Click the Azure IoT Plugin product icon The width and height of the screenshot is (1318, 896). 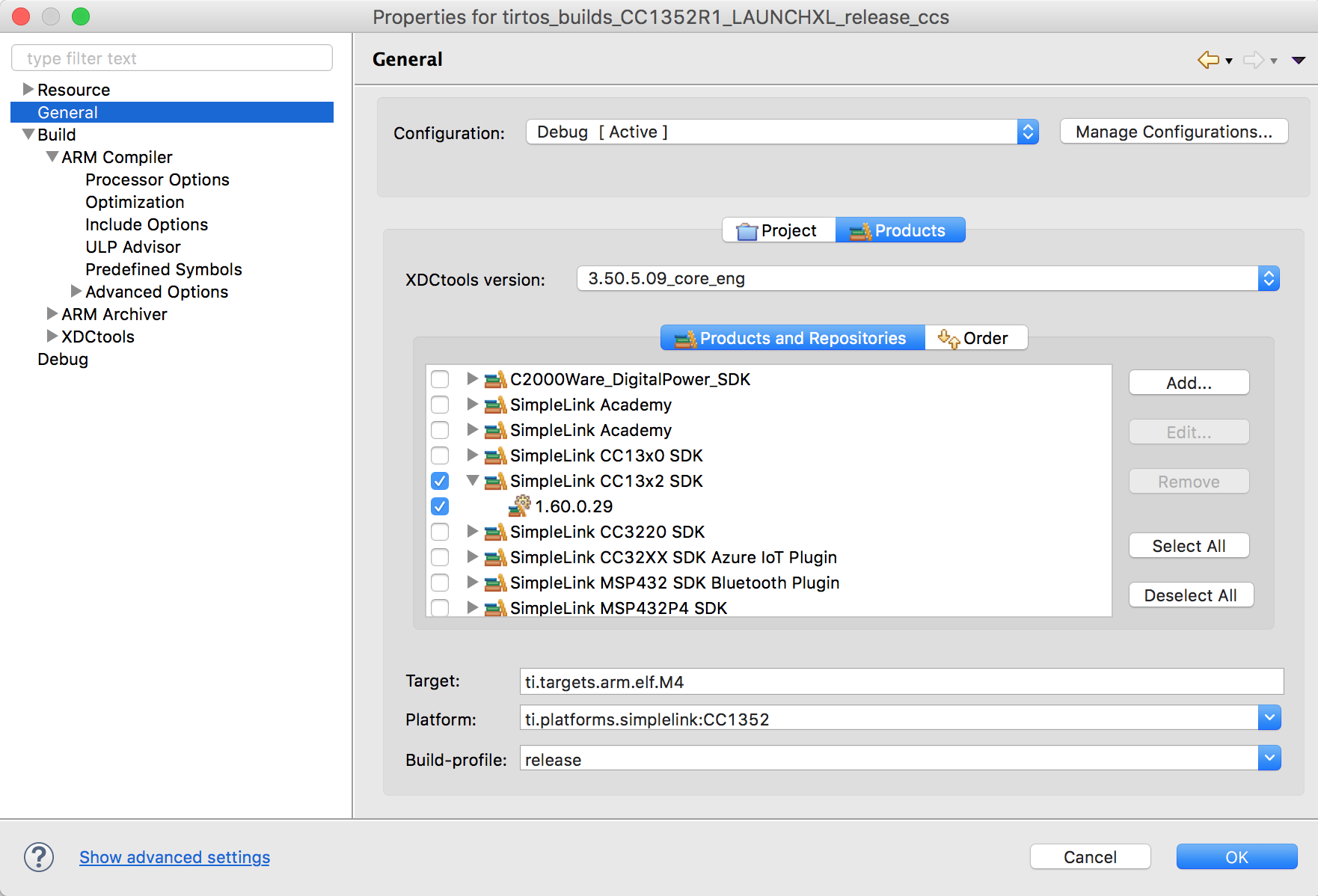495,557
